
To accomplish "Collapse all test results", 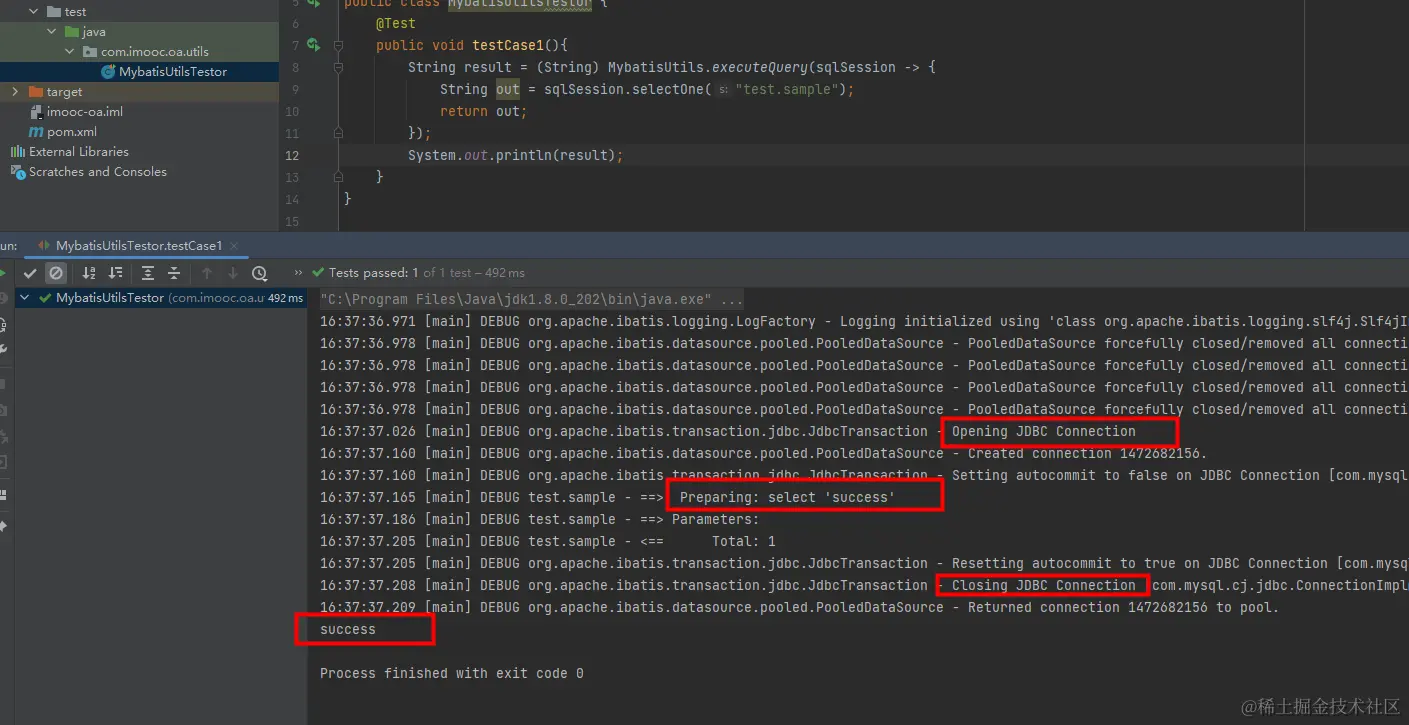I will click(x=174, y=273).
